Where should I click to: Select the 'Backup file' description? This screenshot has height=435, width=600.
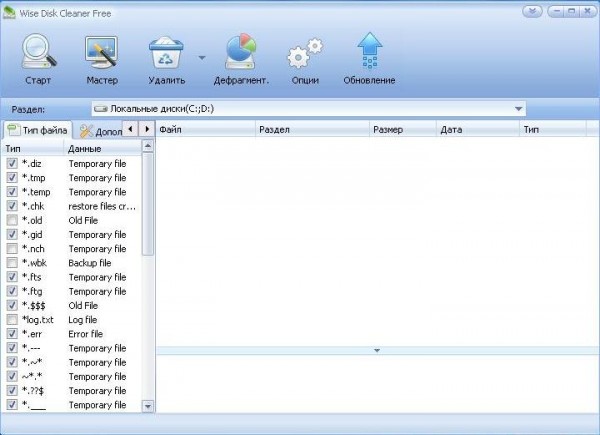(90, 263)
